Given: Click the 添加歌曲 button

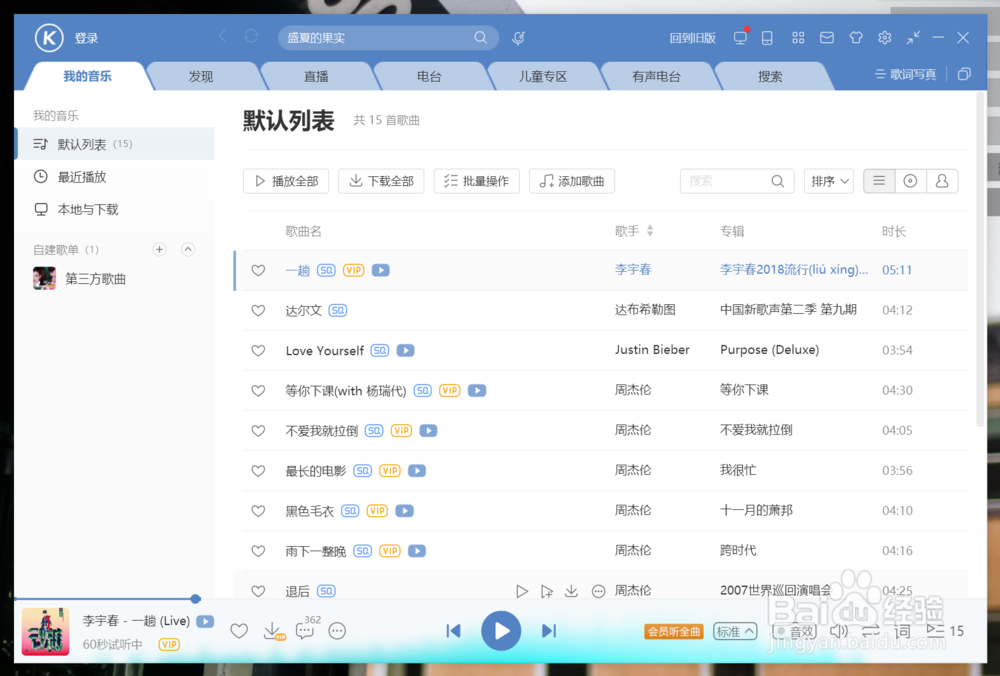Looking at the screenshot, I should [572, 181].
